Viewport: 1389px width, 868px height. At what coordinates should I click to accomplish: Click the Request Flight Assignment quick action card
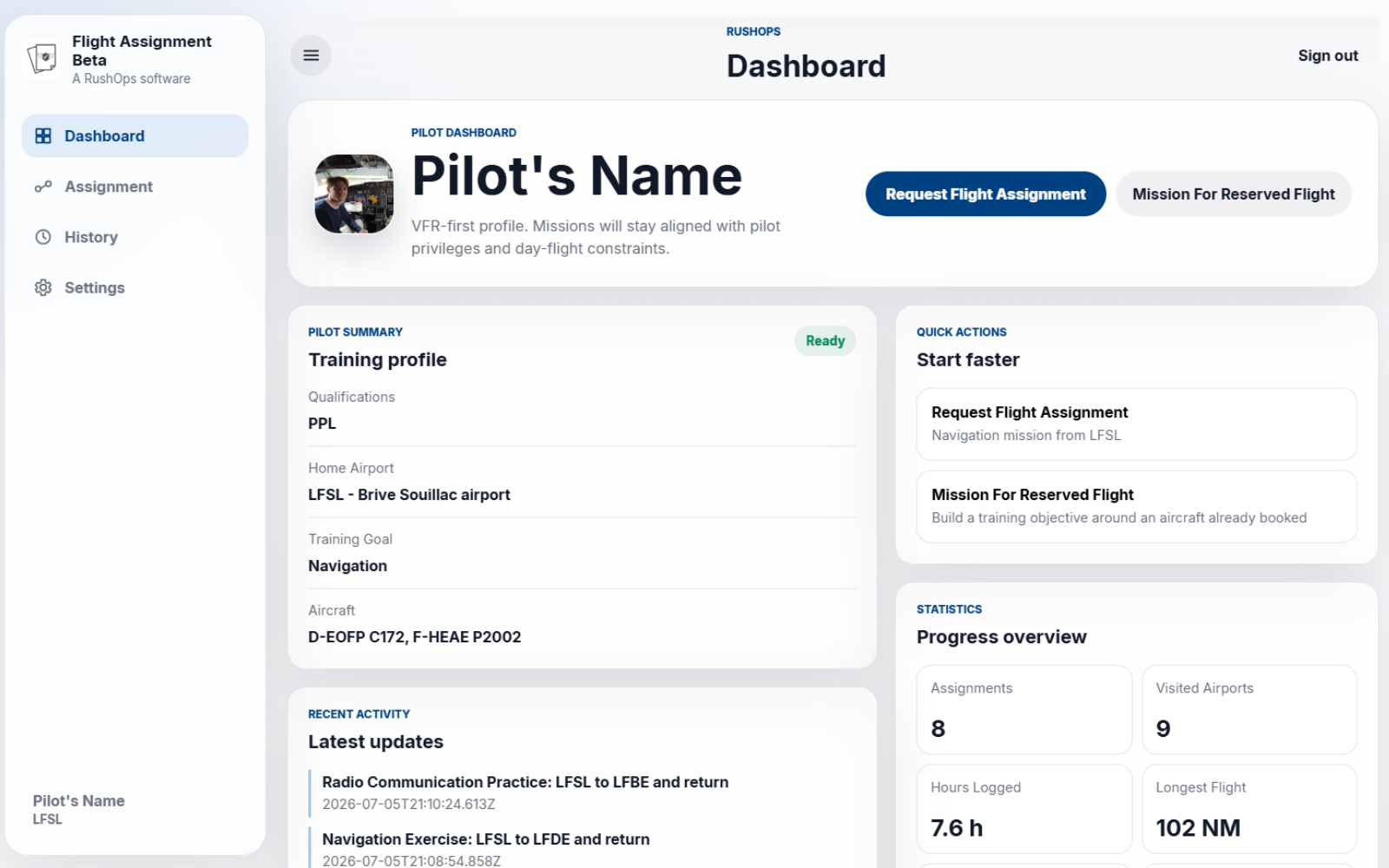pyautogui.click(x=1136, y=424)
